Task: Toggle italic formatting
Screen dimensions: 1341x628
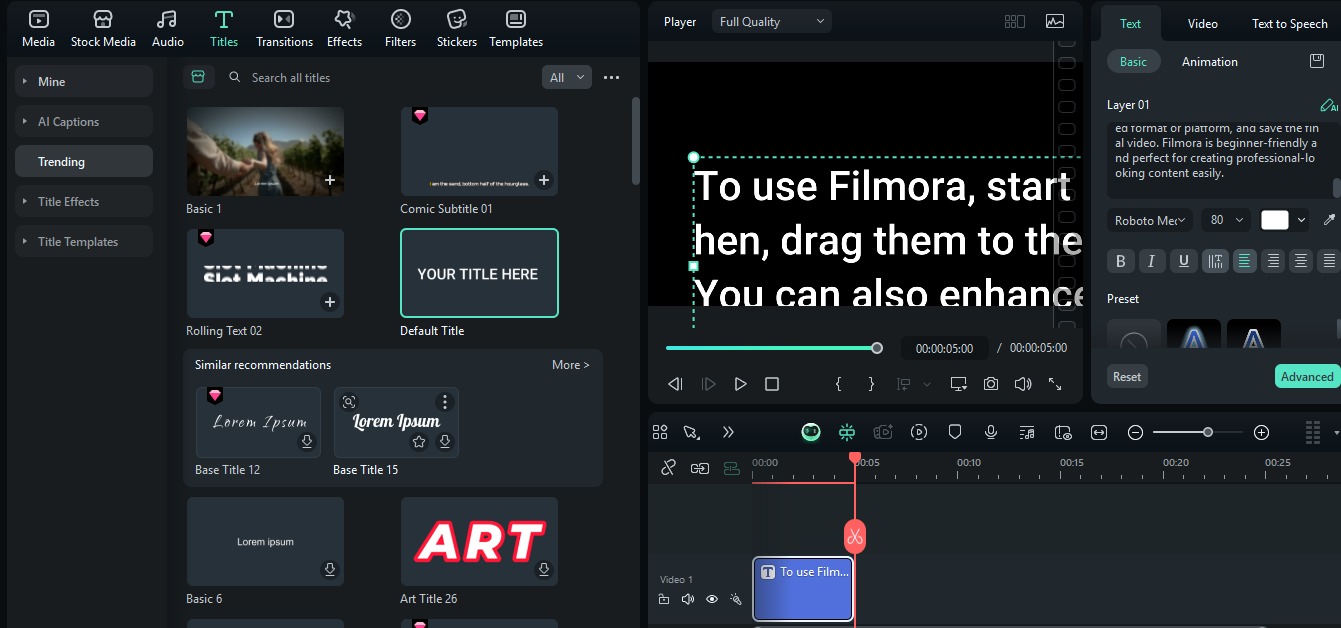Action: (x=1152, y=262)
